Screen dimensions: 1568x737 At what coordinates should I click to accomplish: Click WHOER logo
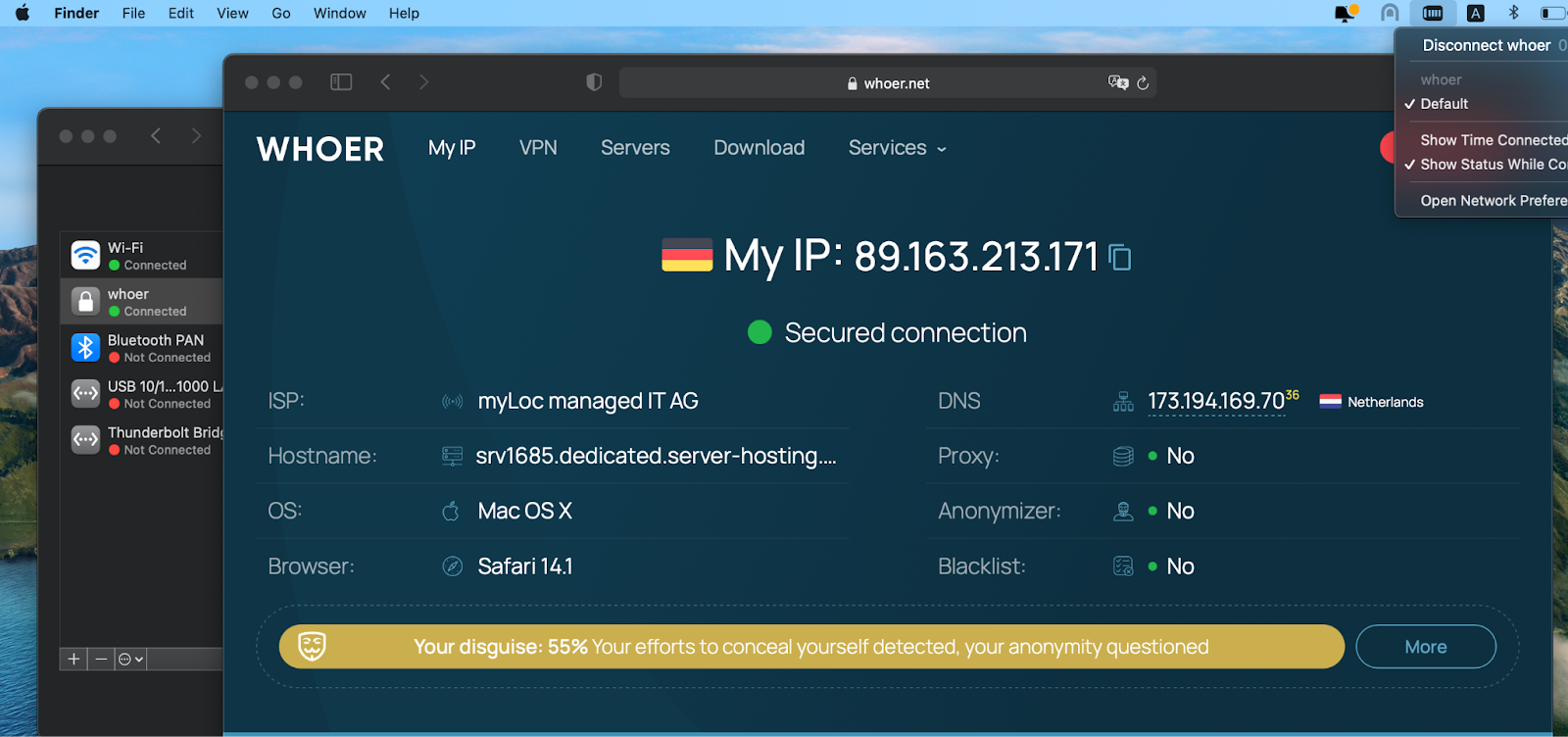(320, 149)
